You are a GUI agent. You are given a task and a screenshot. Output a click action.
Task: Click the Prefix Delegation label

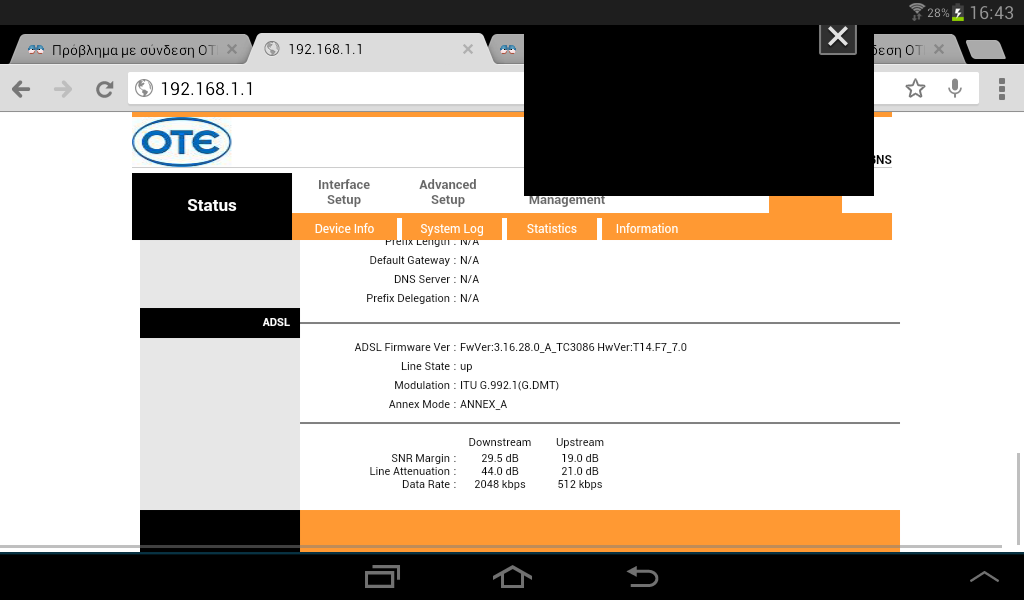click(x=408, y=298)
